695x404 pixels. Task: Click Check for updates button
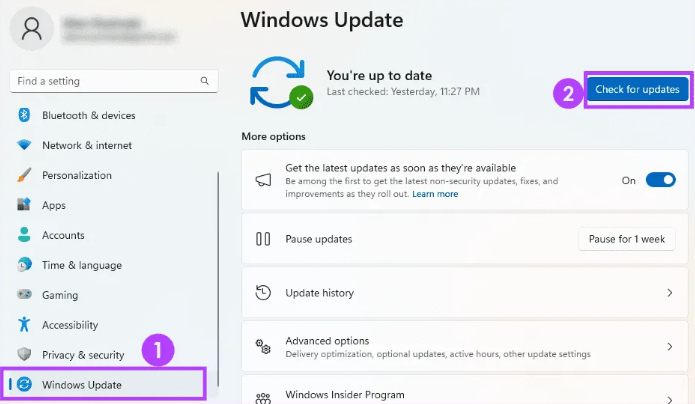[x=637, y=89]
